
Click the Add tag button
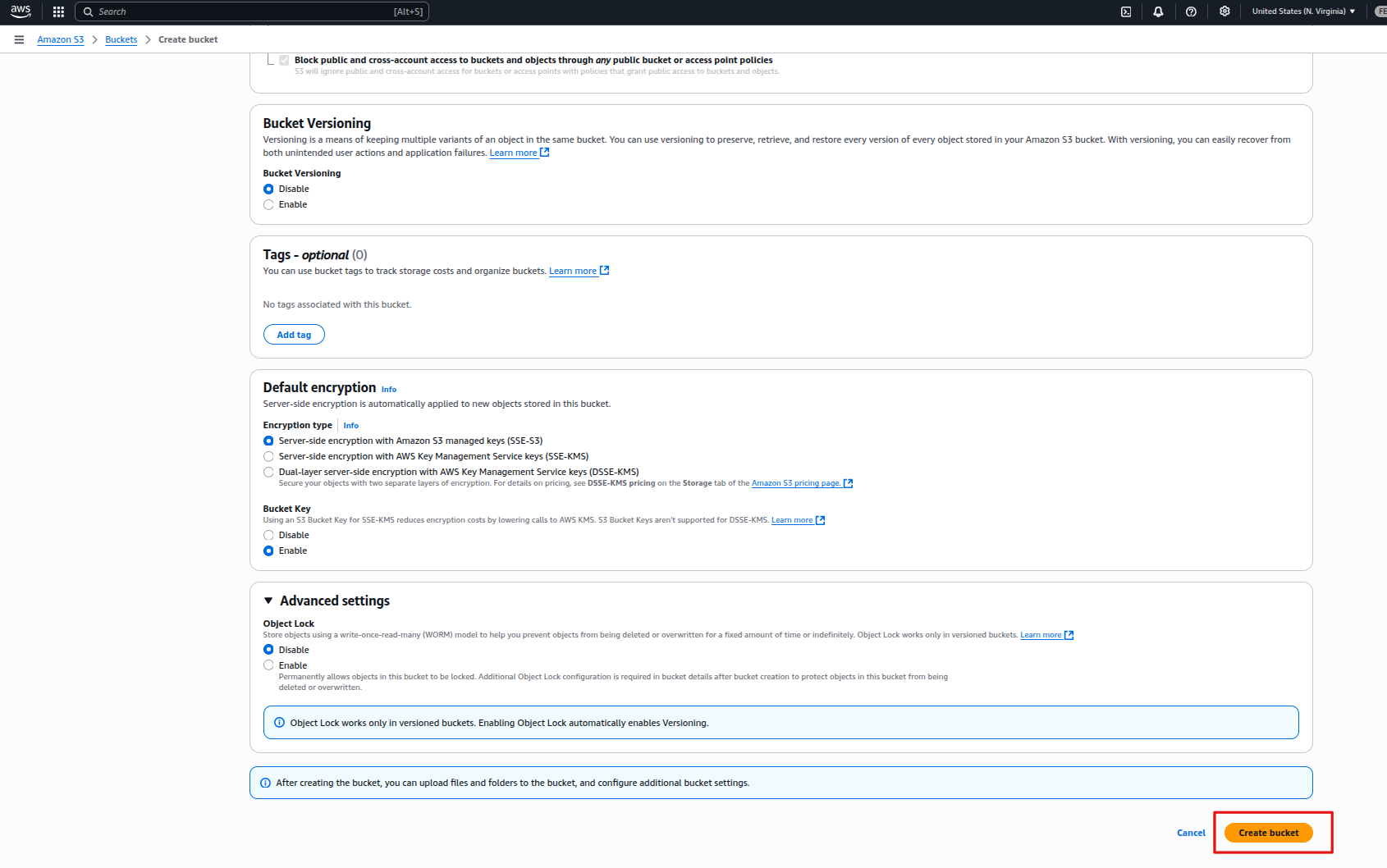pyautogui.click(x=294, y=335)
